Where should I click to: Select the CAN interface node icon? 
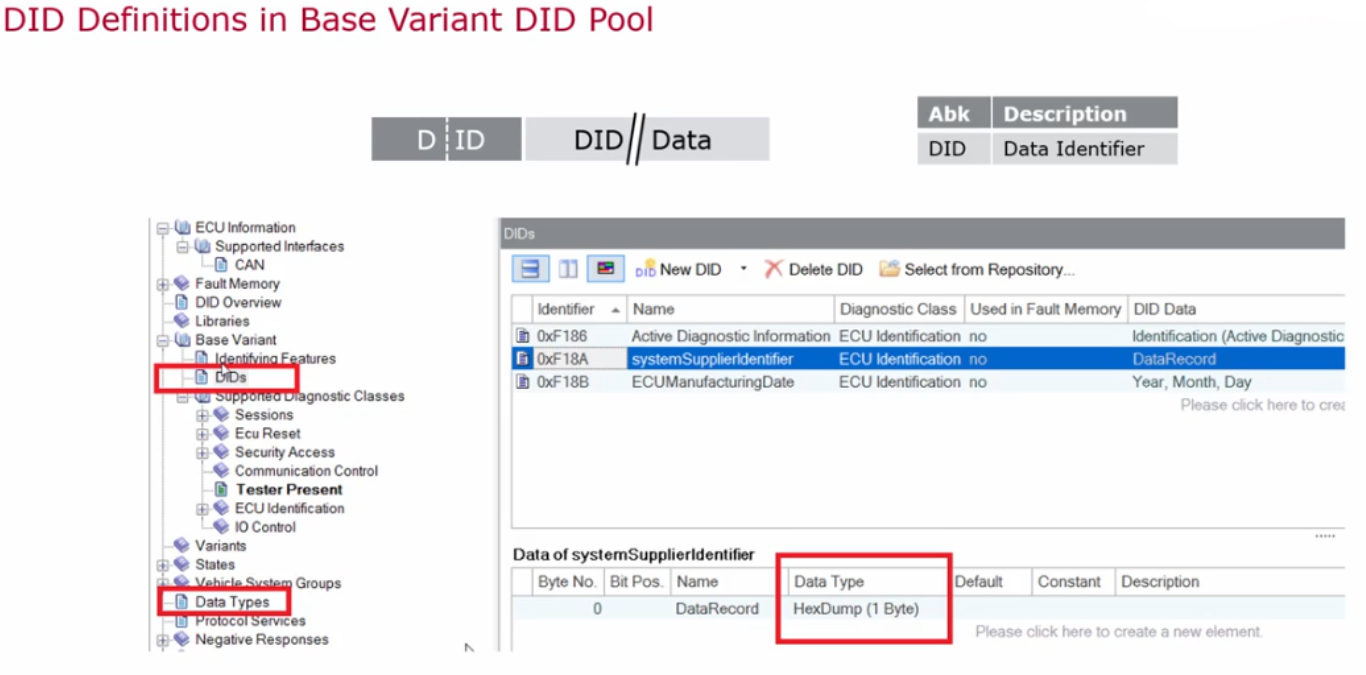[223, 264]
